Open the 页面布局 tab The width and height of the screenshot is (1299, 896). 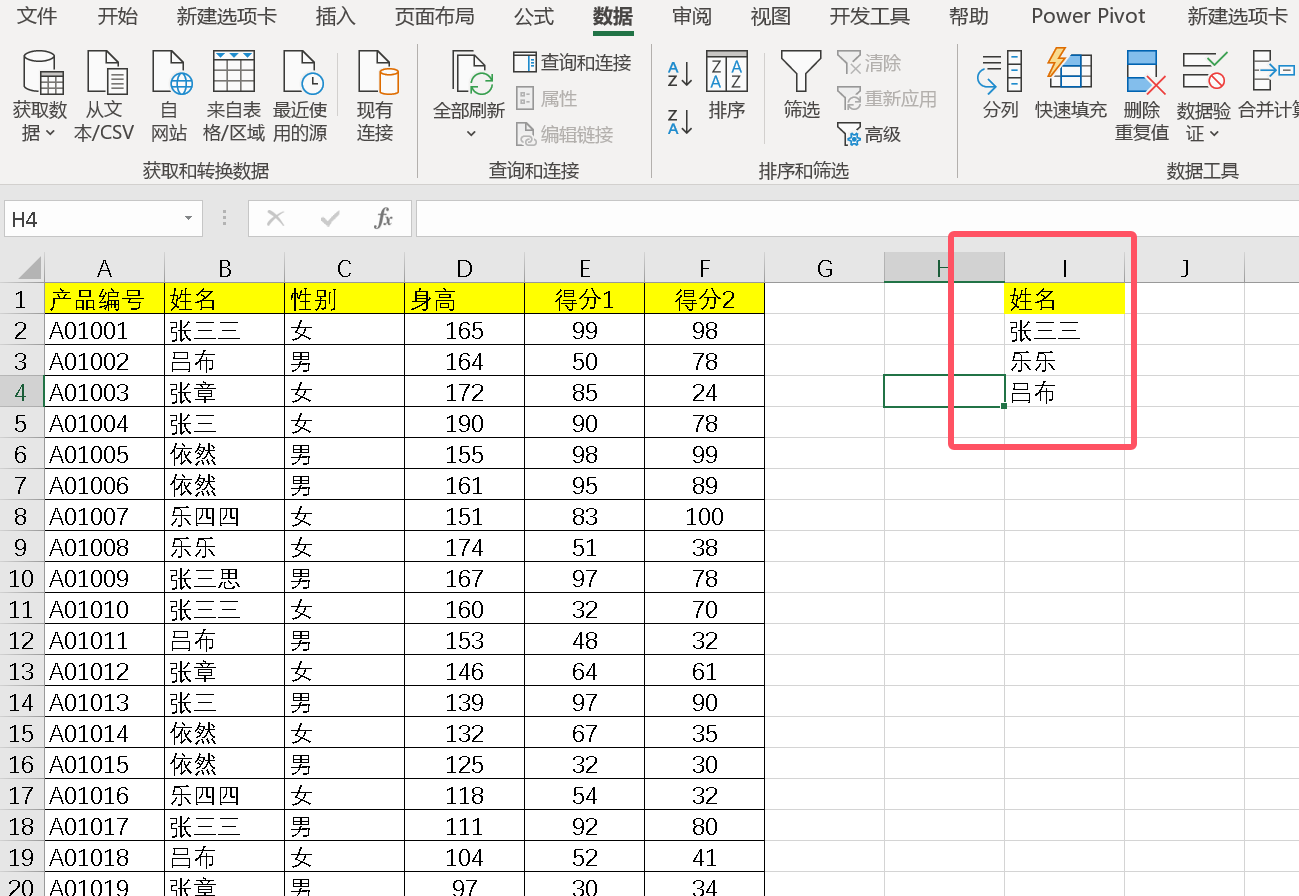coord(434,16)
